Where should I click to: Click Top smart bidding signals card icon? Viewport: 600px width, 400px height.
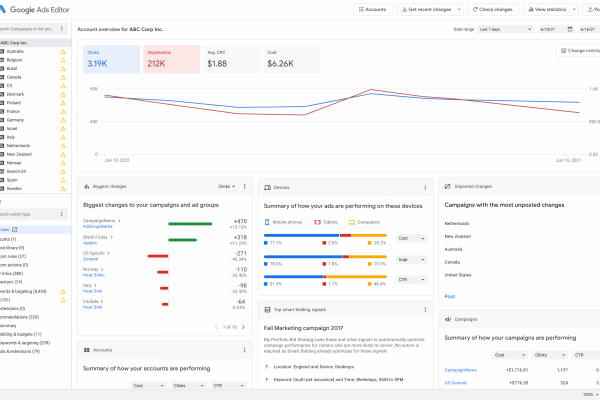tap(267, 310)
